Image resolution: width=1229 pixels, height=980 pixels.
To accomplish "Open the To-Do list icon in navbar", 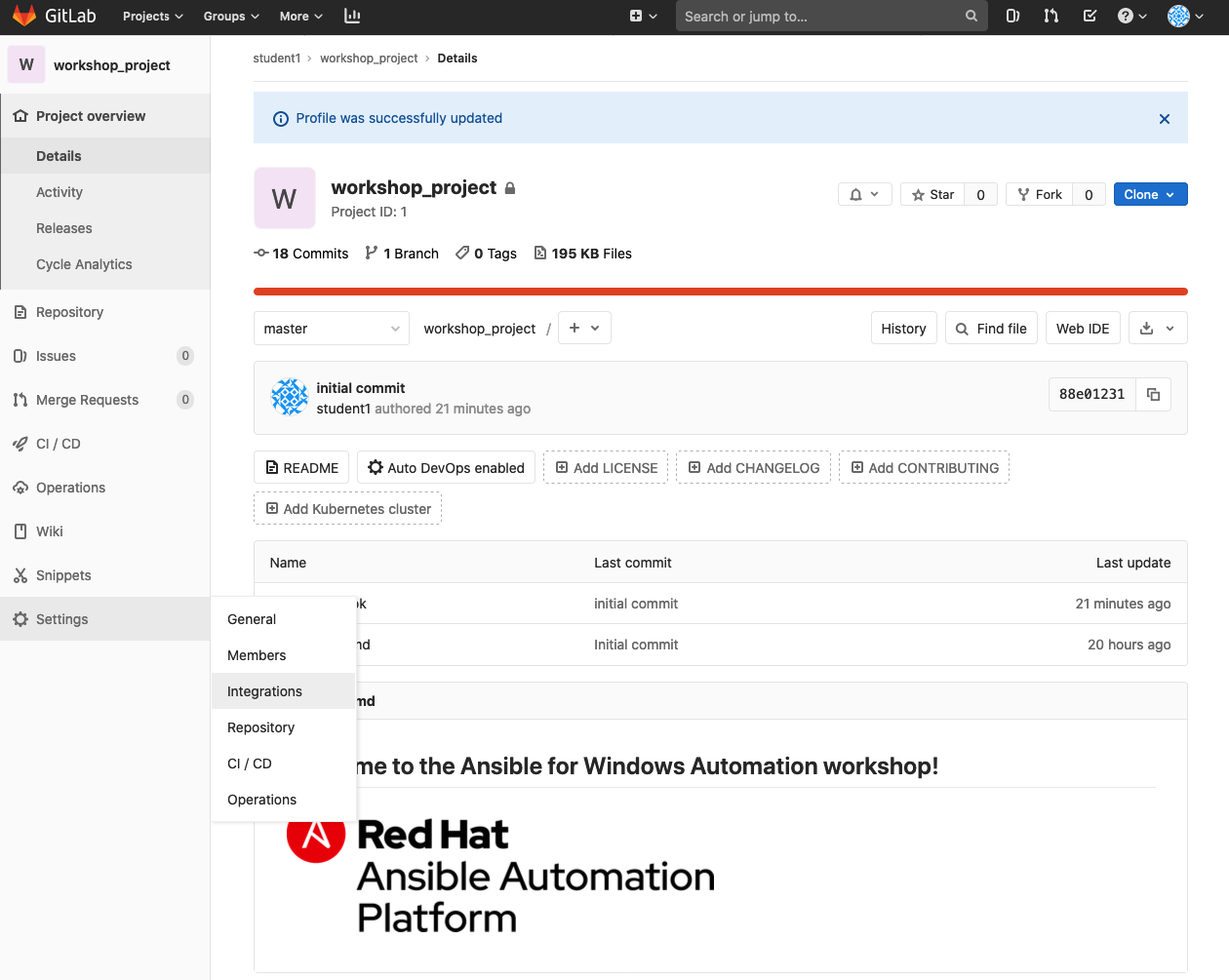I will [x=1090, y=17].
